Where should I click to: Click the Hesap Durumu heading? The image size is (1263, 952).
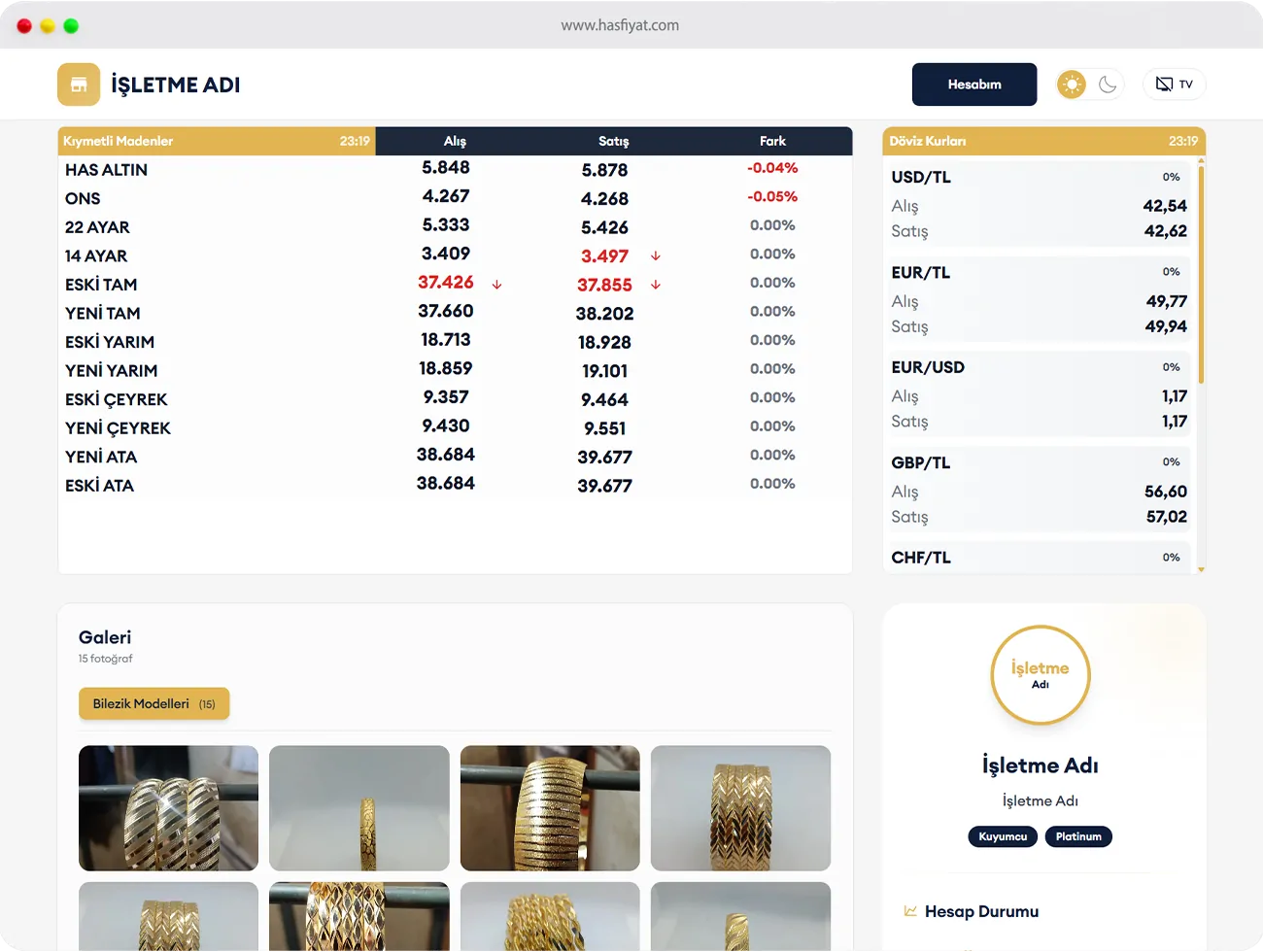[x=982, y=911]
